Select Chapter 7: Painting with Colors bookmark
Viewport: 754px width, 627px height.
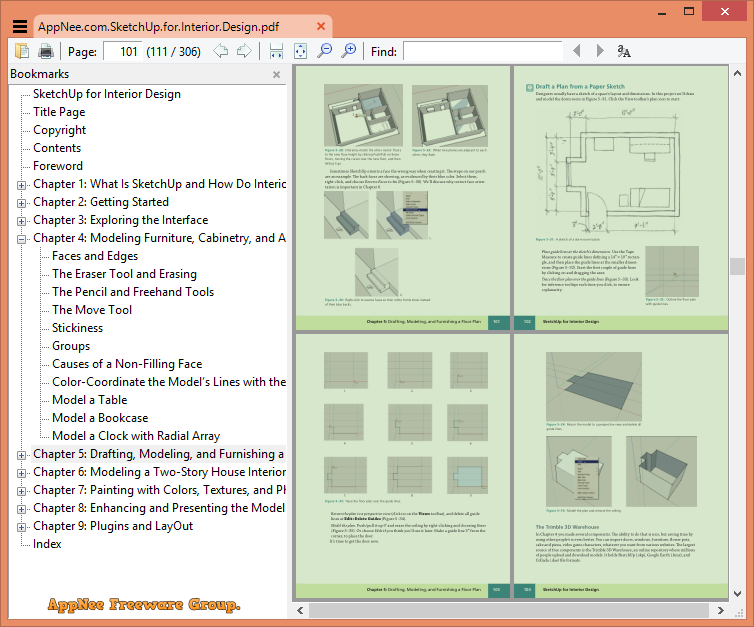click(x=159, y=490)
